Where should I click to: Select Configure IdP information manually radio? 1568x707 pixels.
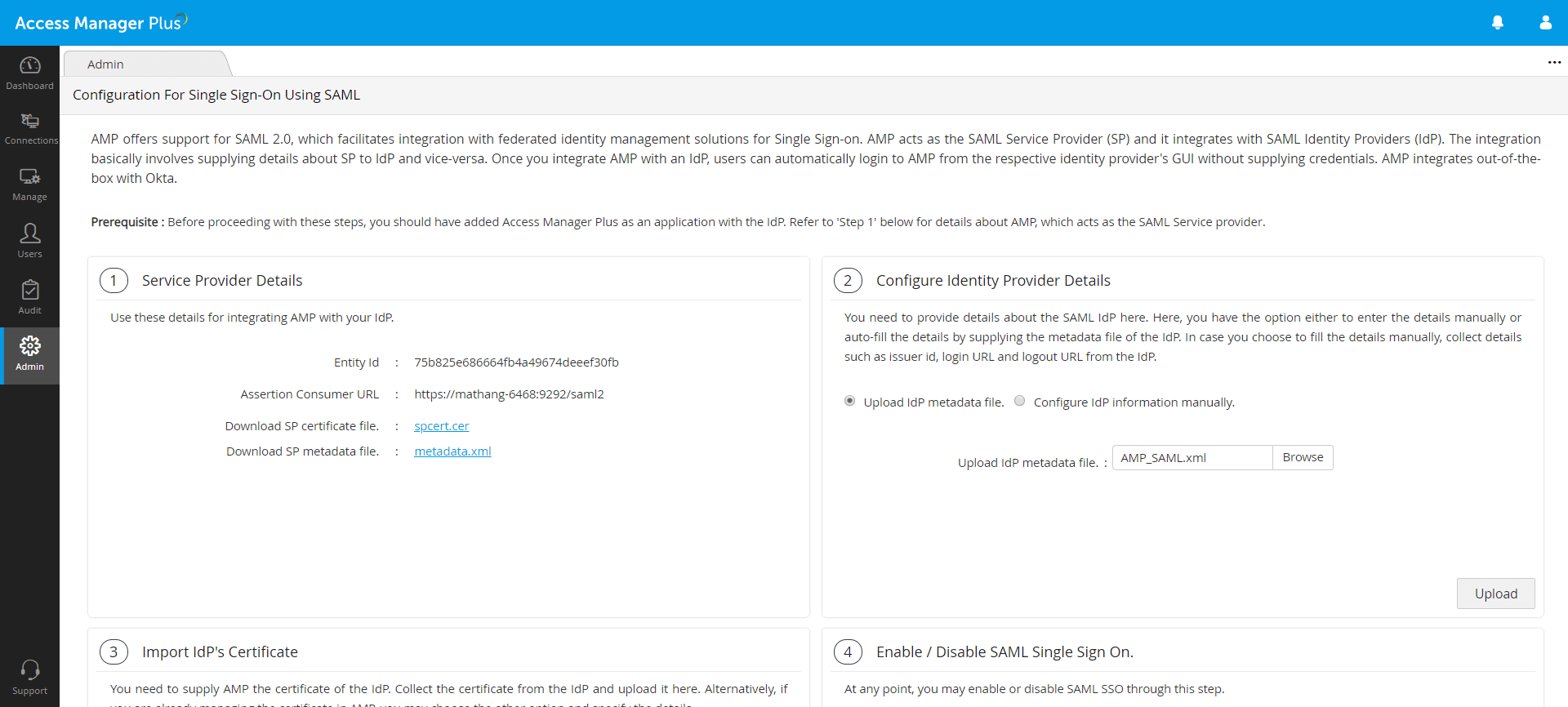pos(1020,401)
